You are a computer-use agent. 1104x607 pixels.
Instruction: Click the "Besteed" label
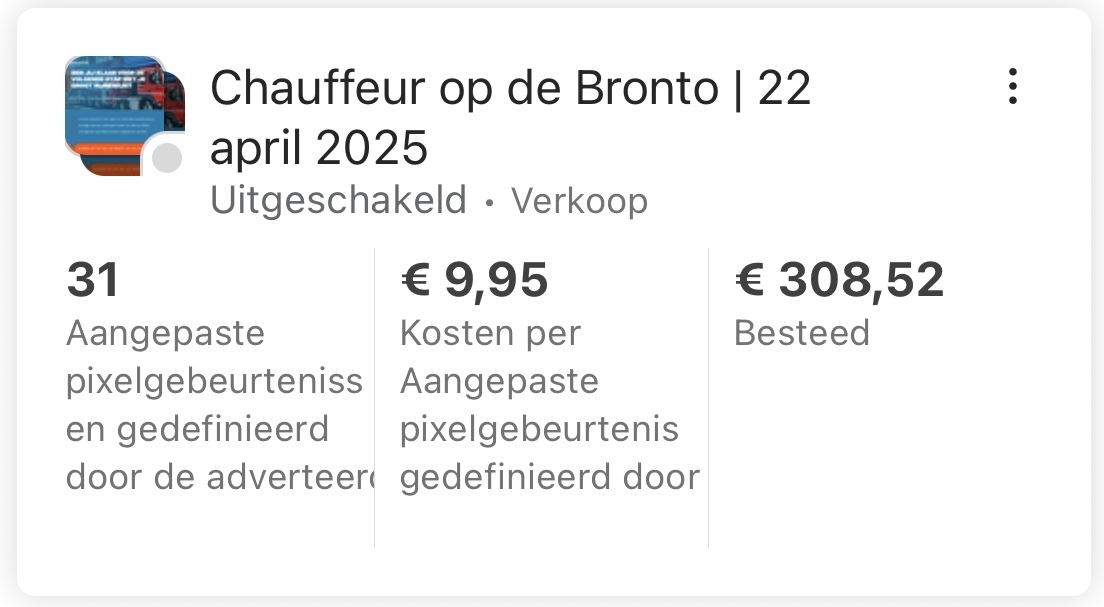[x=801, y=333]
